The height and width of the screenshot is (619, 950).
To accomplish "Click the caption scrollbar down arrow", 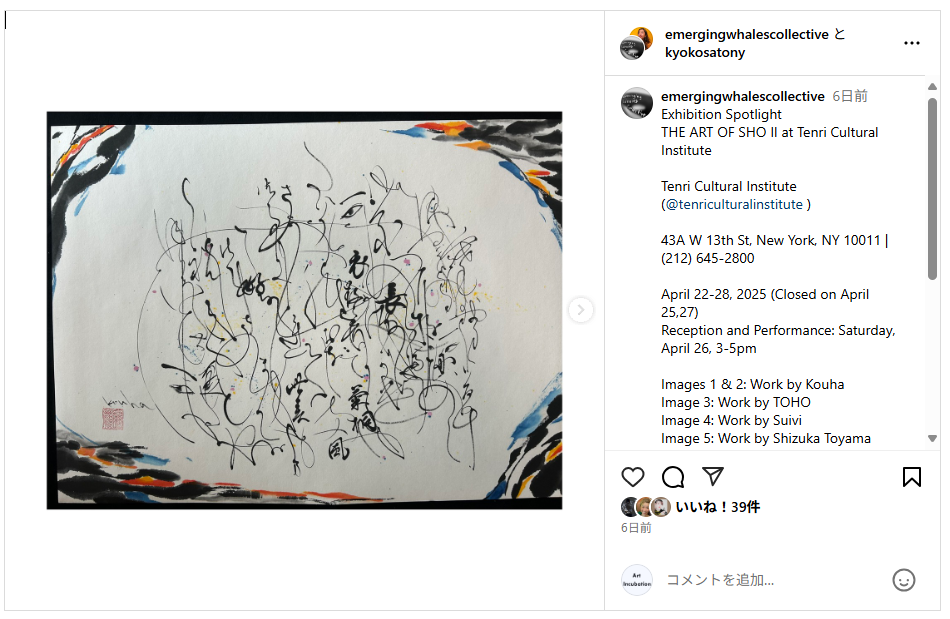I will (x=932, y=439).
